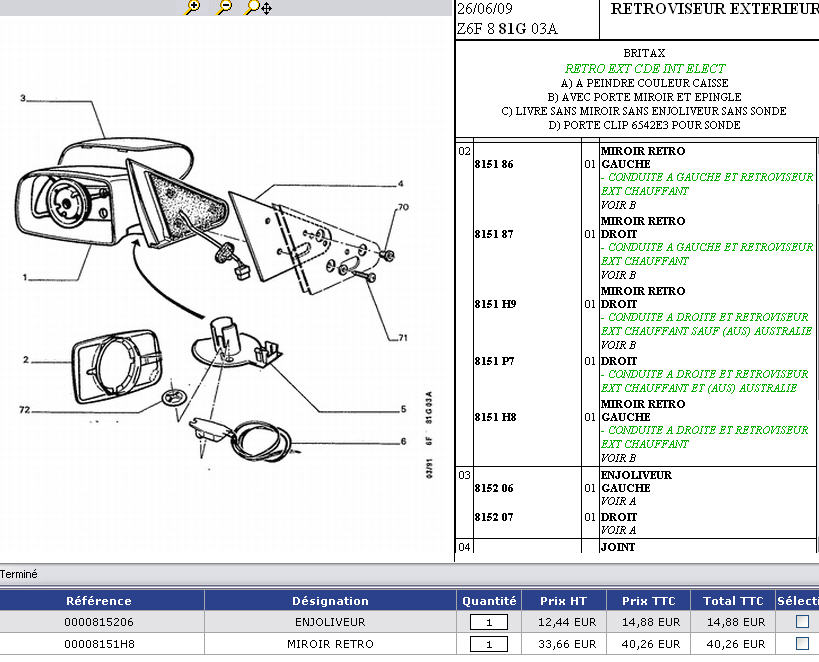Sort by the Référence column header
819x662 pixels.
(x=99, y=601)
